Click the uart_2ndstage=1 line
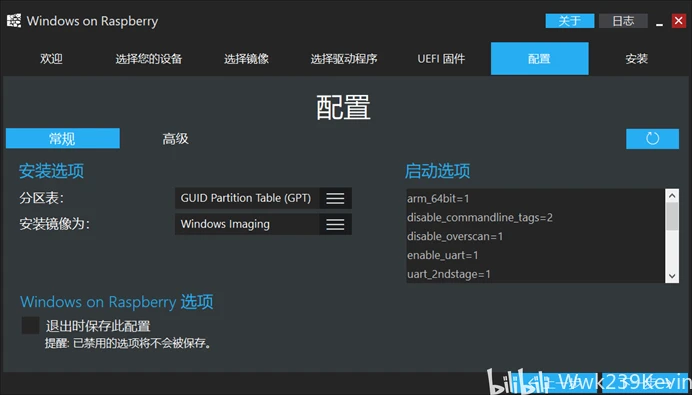The image size is (692, 395). click(x=449, y=274)
